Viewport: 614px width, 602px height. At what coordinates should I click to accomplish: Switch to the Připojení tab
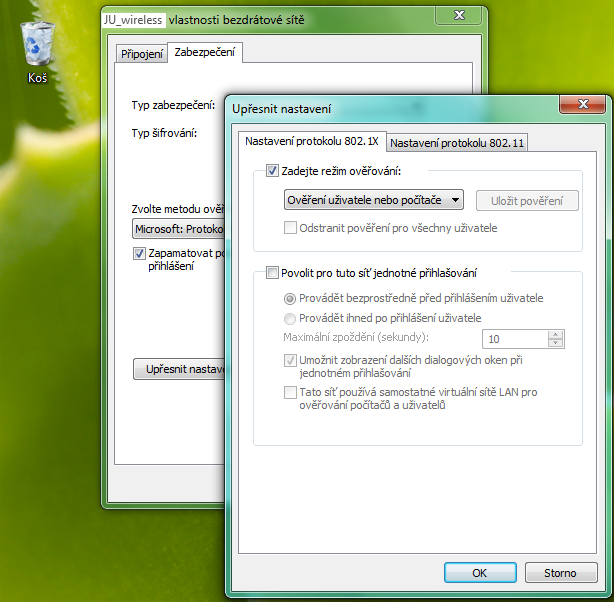point(142,54)
